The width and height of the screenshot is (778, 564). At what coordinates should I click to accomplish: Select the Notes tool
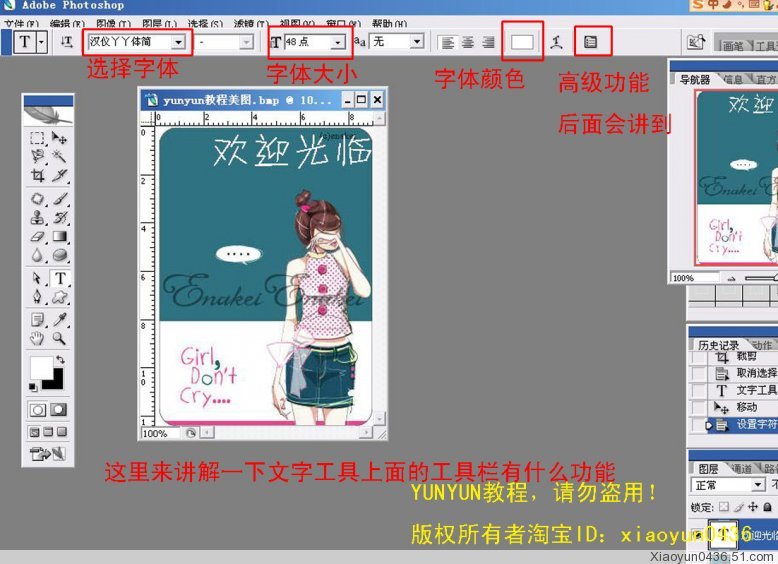38,320
